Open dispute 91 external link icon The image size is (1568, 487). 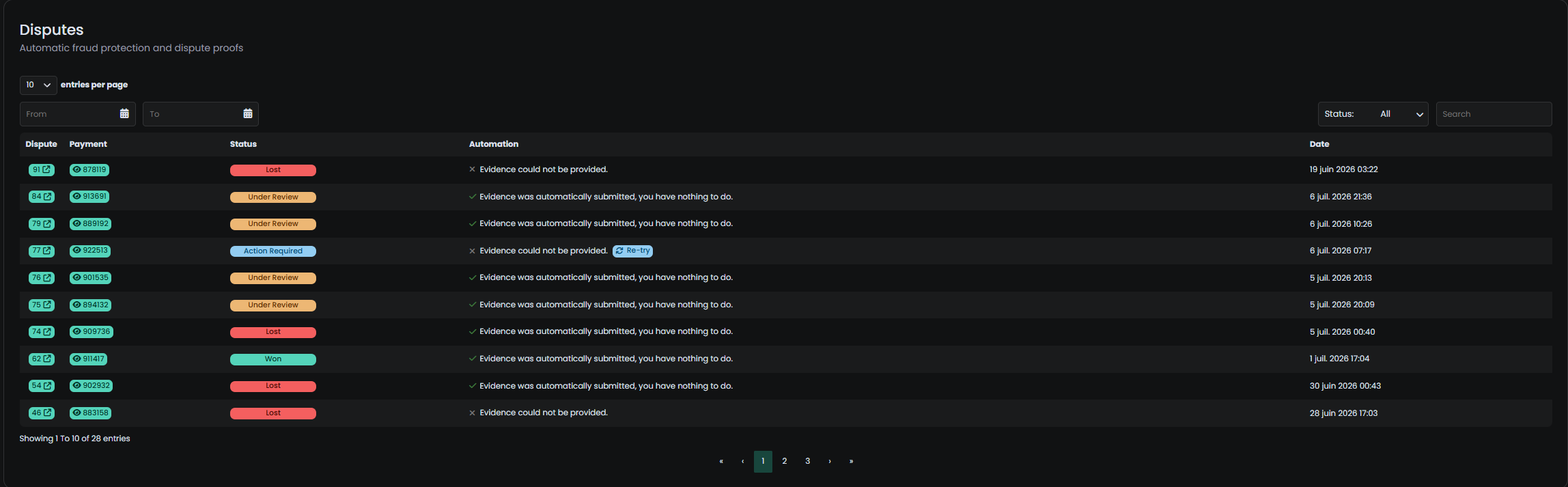click(x=46, y=169)
